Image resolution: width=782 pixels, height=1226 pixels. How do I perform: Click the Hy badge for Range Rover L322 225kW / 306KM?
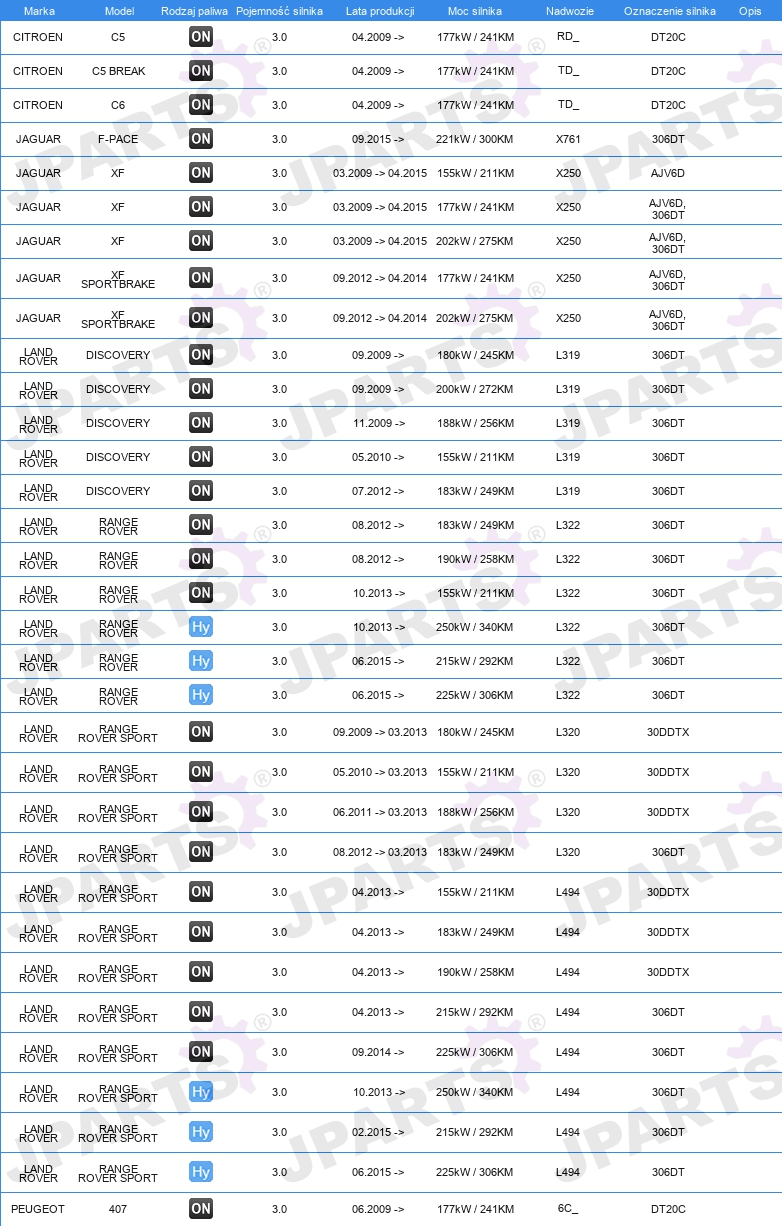(x=201, y=695)
